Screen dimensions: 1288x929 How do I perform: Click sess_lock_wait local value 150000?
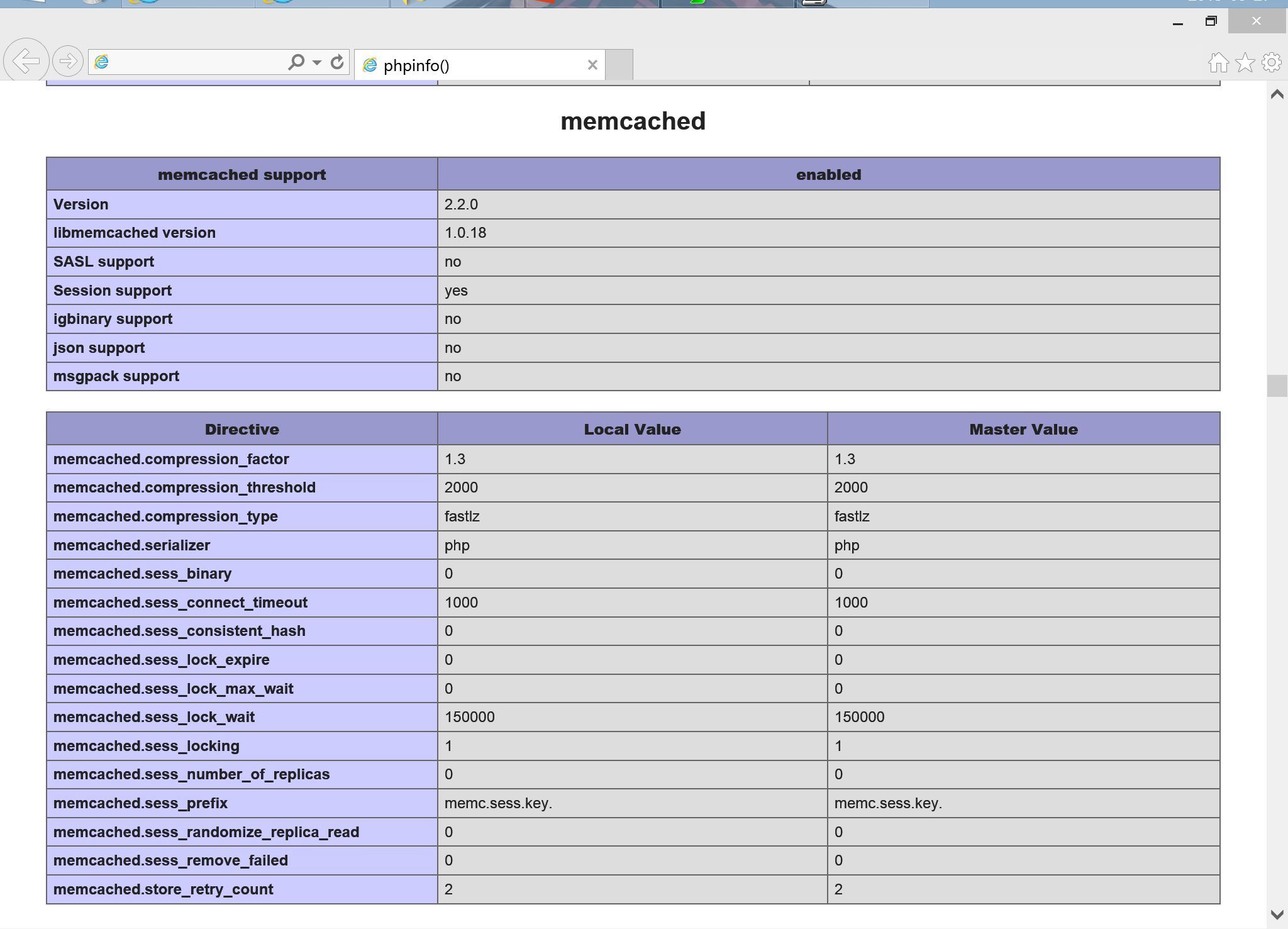pos(469,717)
